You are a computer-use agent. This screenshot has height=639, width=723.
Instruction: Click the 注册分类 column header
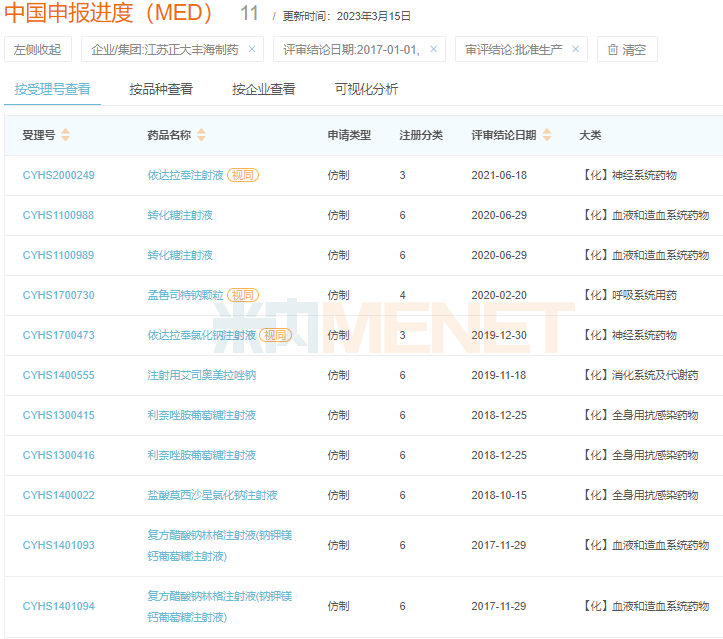[421, 135]
